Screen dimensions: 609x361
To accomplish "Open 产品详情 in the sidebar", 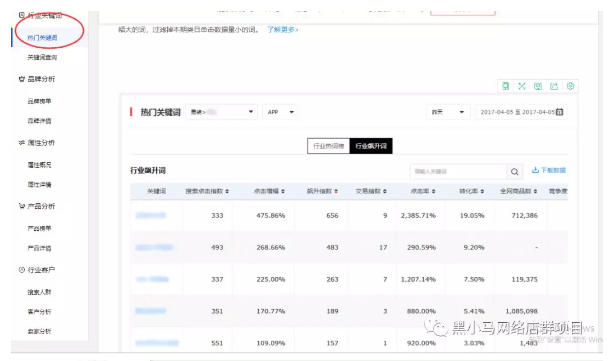I will pyautogui.click(x=39, y=248).
